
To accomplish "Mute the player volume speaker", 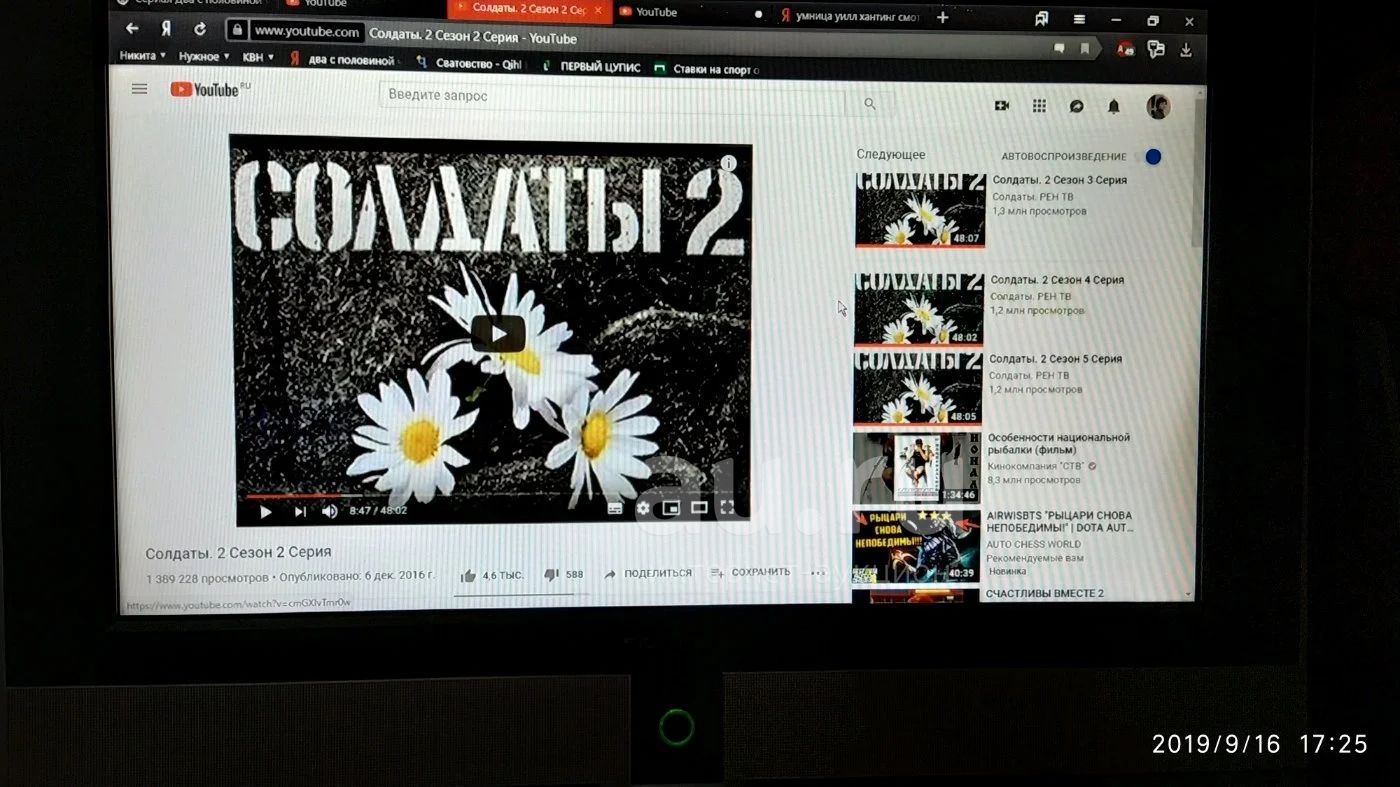I will tap(329, 512).
